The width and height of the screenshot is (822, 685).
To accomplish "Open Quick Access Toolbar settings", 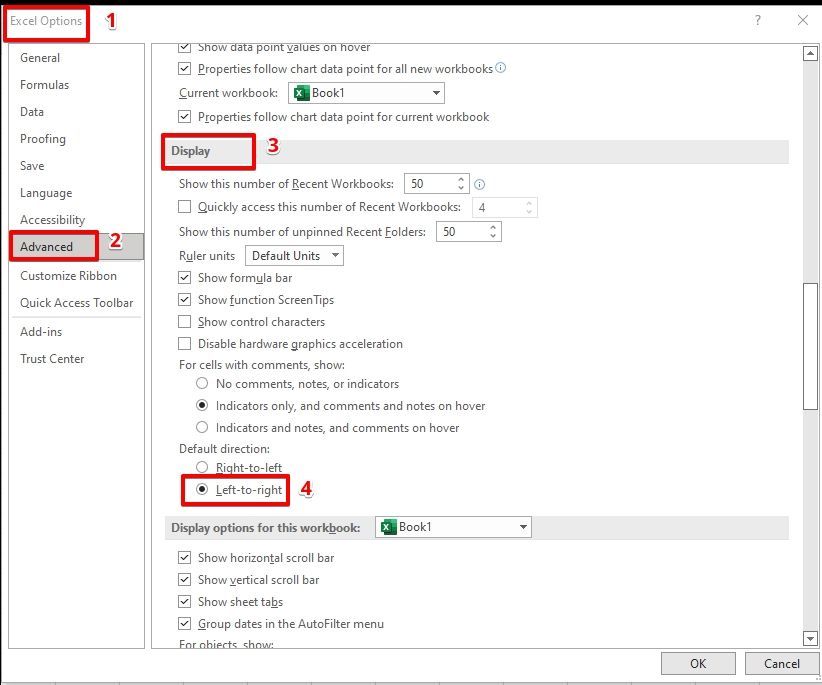I will 77,303.
